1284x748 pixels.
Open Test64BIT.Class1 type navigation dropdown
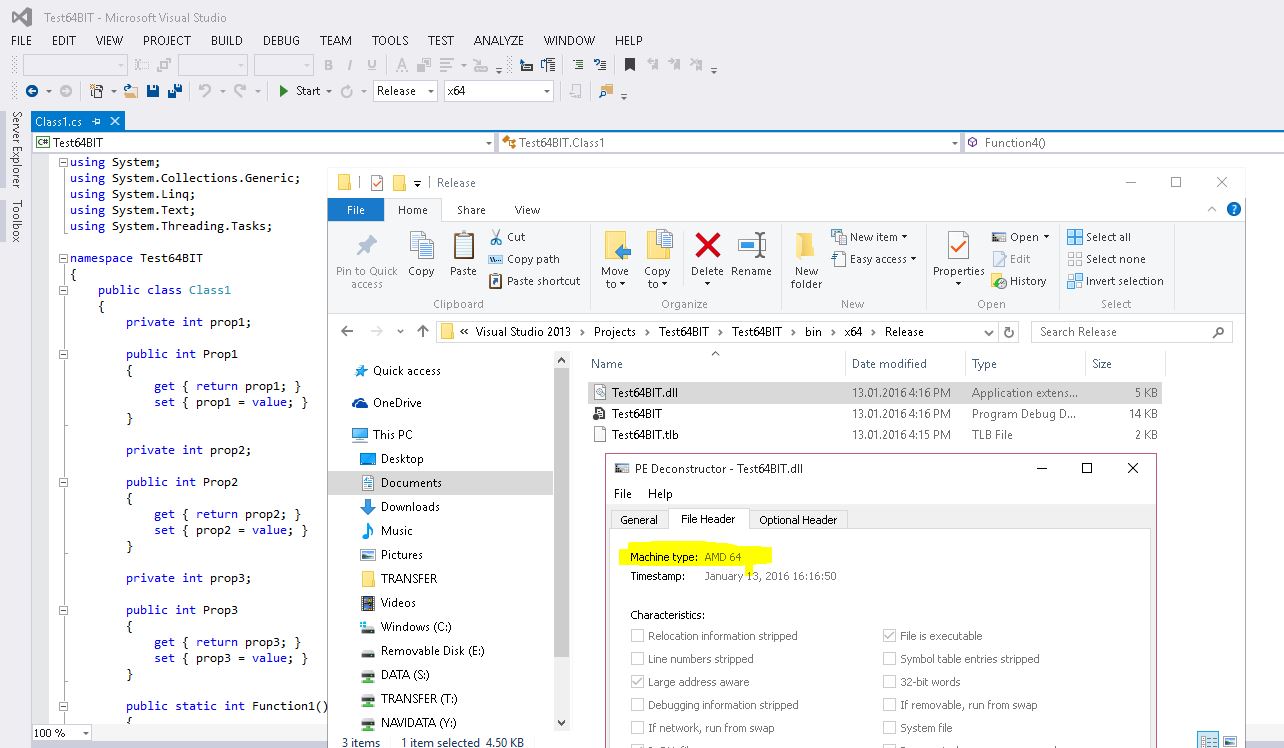(x=729, y=143)
